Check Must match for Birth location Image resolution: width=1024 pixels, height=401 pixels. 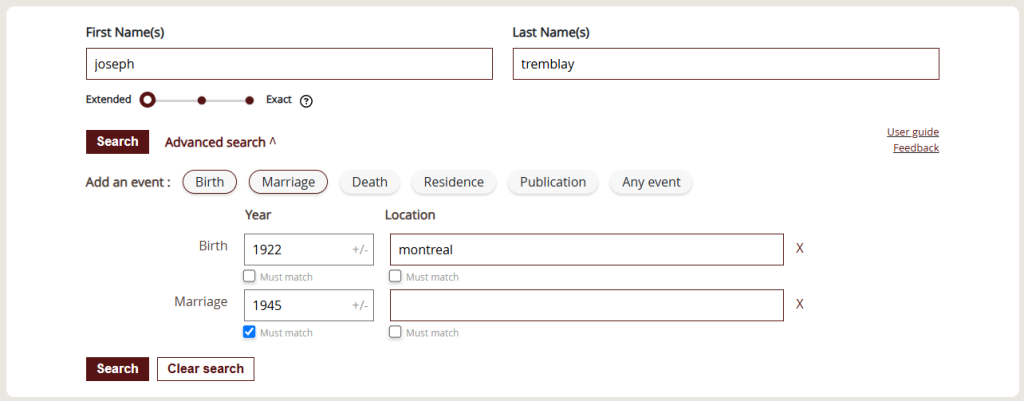[x=395, y=276]
